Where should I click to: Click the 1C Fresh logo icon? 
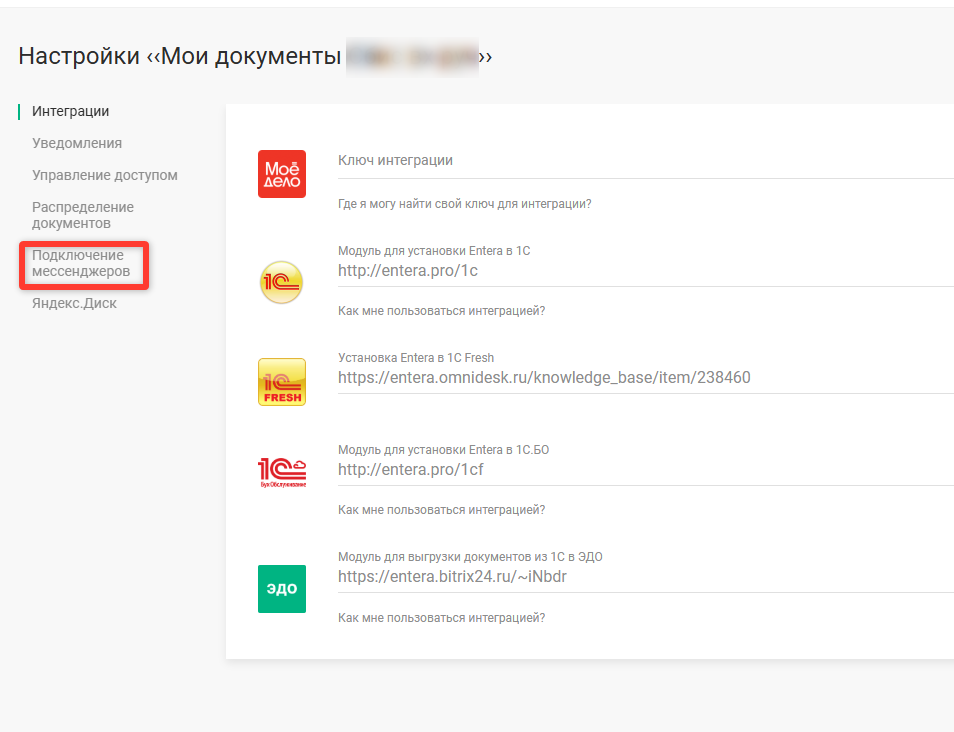click(x=282, y=382)
